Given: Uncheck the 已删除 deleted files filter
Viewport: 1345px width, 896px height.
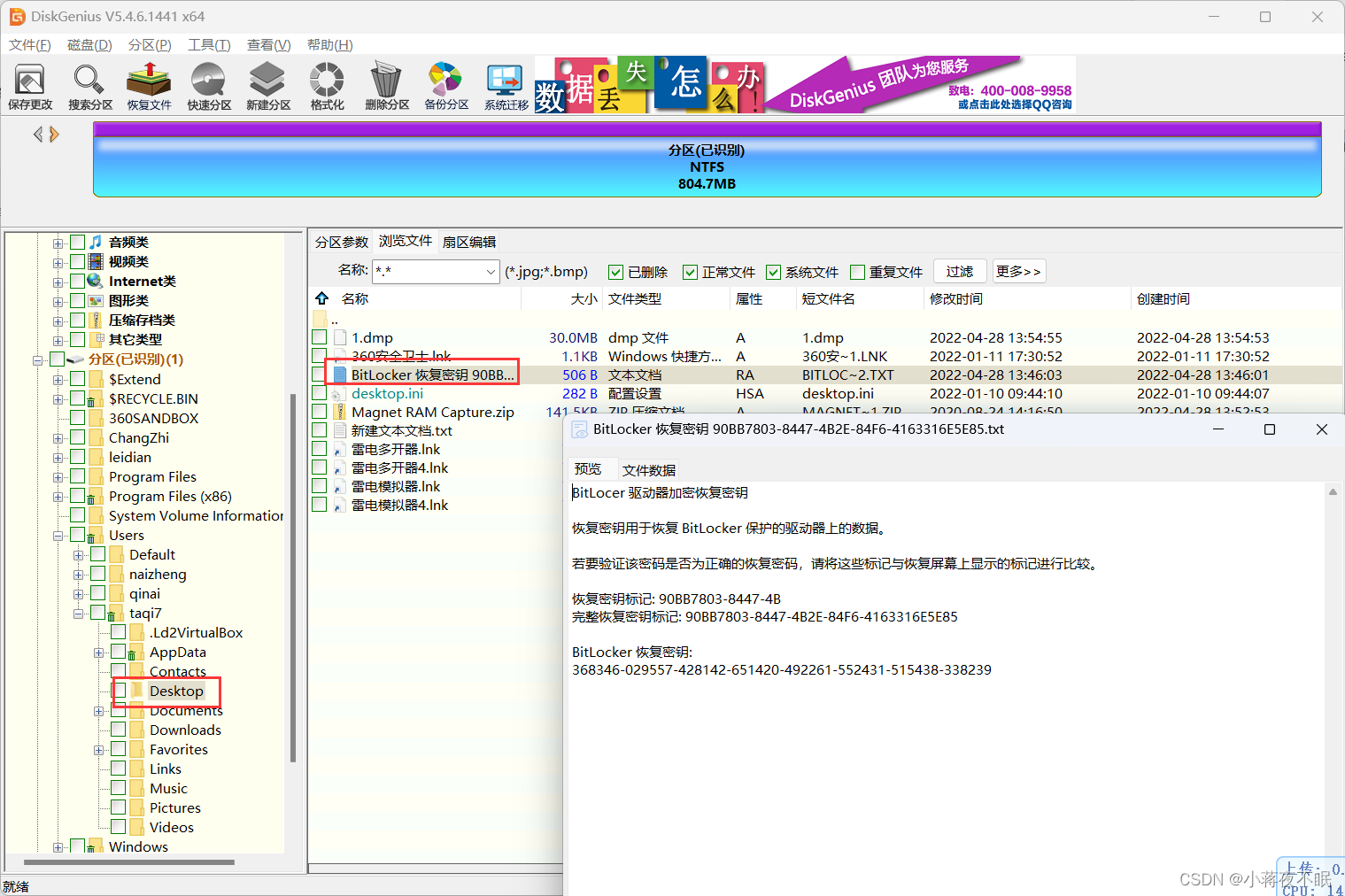Looking at the screenshot, I should coord(615,272).
